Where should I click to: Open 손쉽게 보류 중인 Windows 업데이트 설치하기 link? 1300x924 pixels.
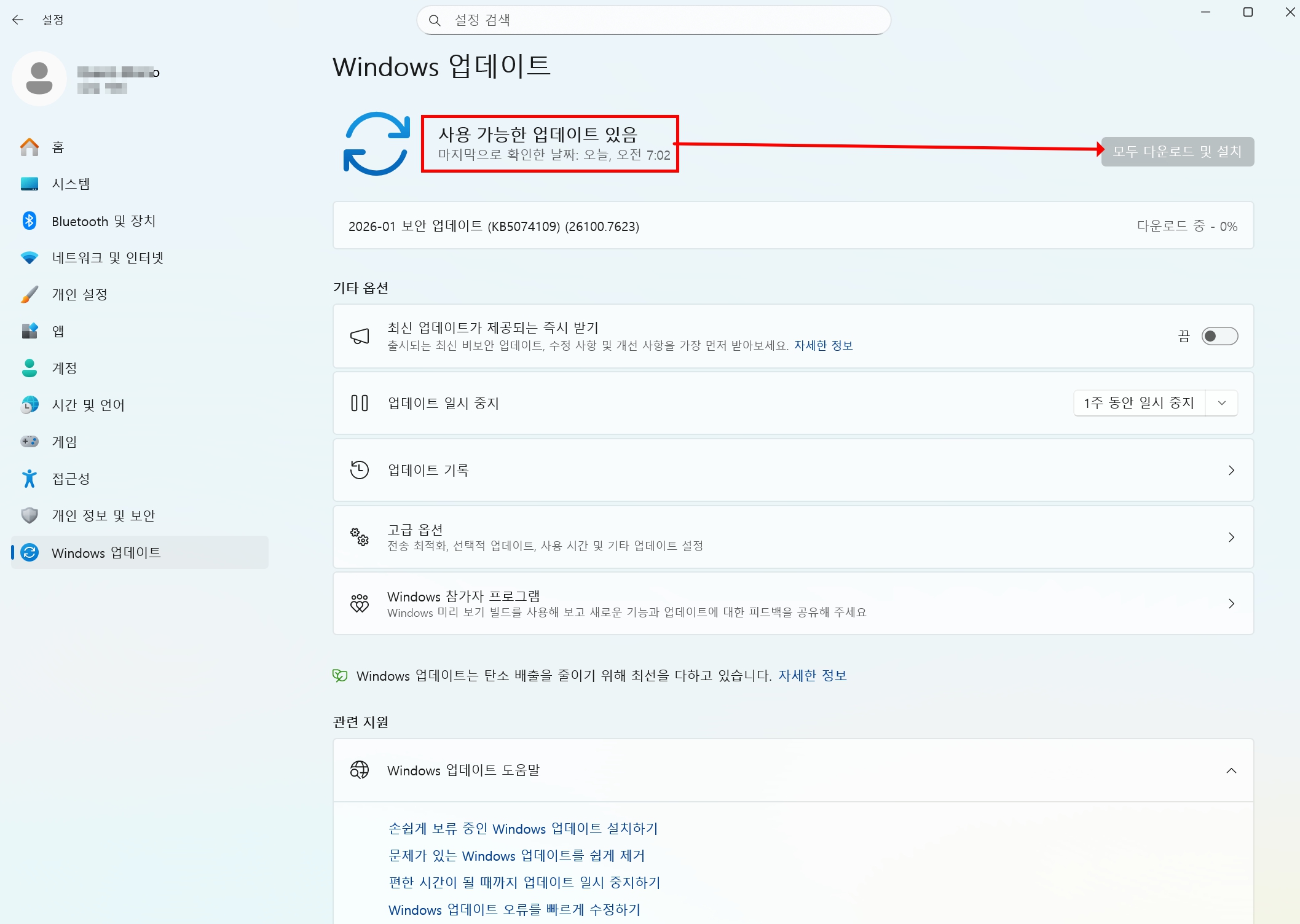[523, 828]
